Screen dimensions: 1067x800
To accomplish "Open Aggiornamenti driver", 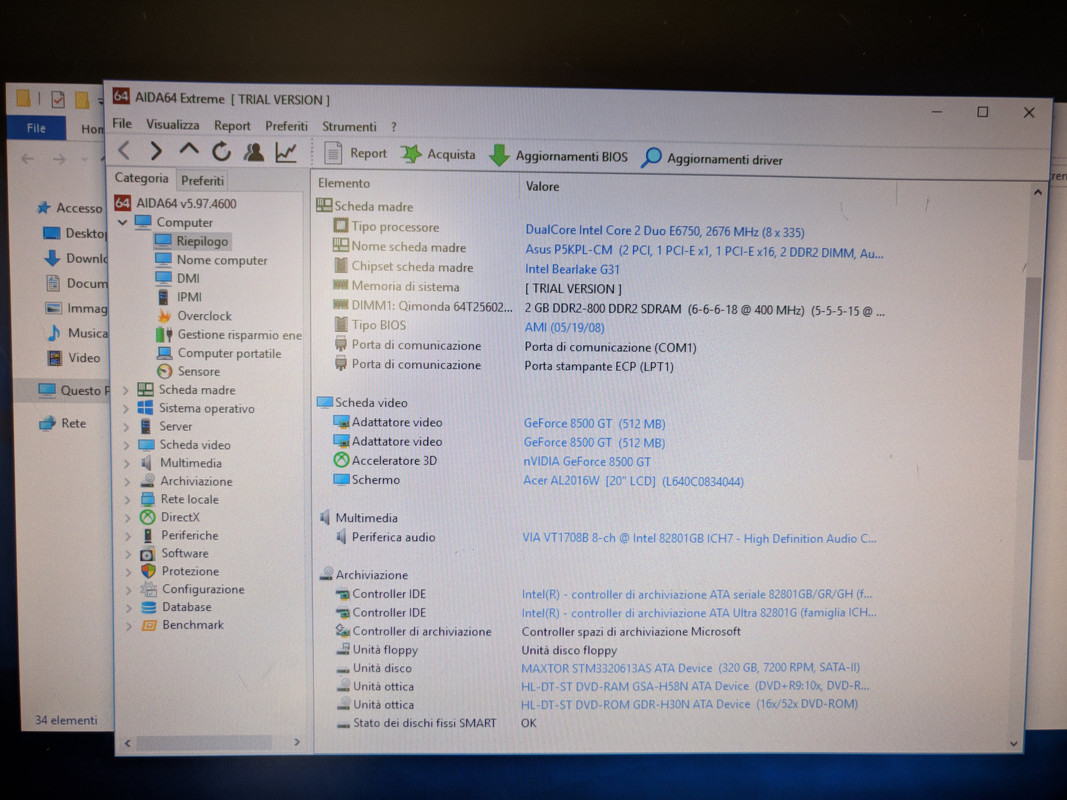I will click(x=712, y=159).
